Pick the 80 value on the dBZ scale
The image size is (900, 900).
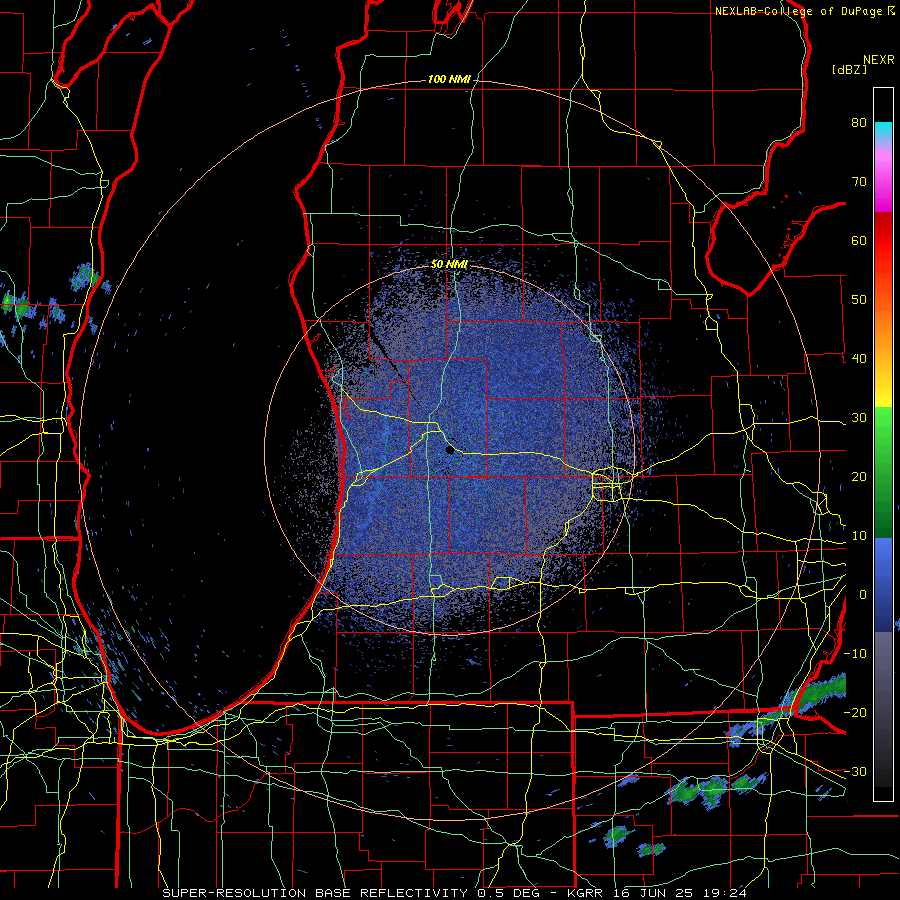pyautogui.click(x=859, y=123)
